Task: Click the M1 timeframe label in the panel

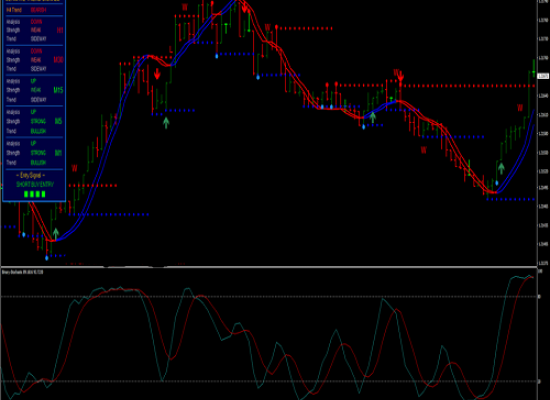Action: click(58, 153)
